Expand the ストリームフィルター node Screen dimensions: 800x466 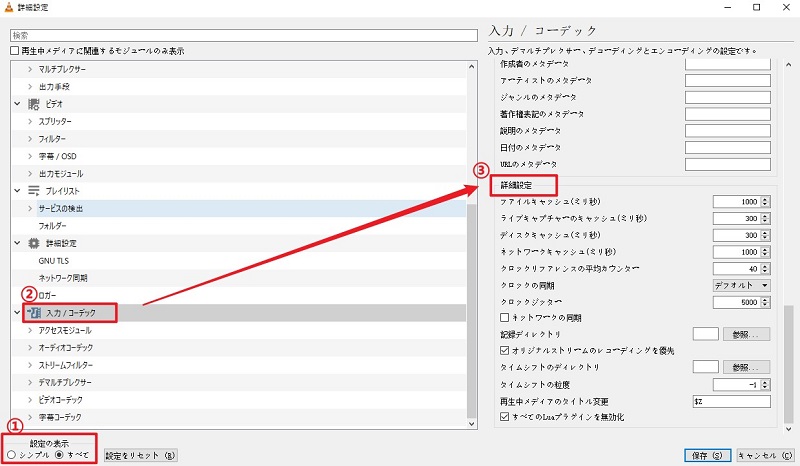point(30,365)
